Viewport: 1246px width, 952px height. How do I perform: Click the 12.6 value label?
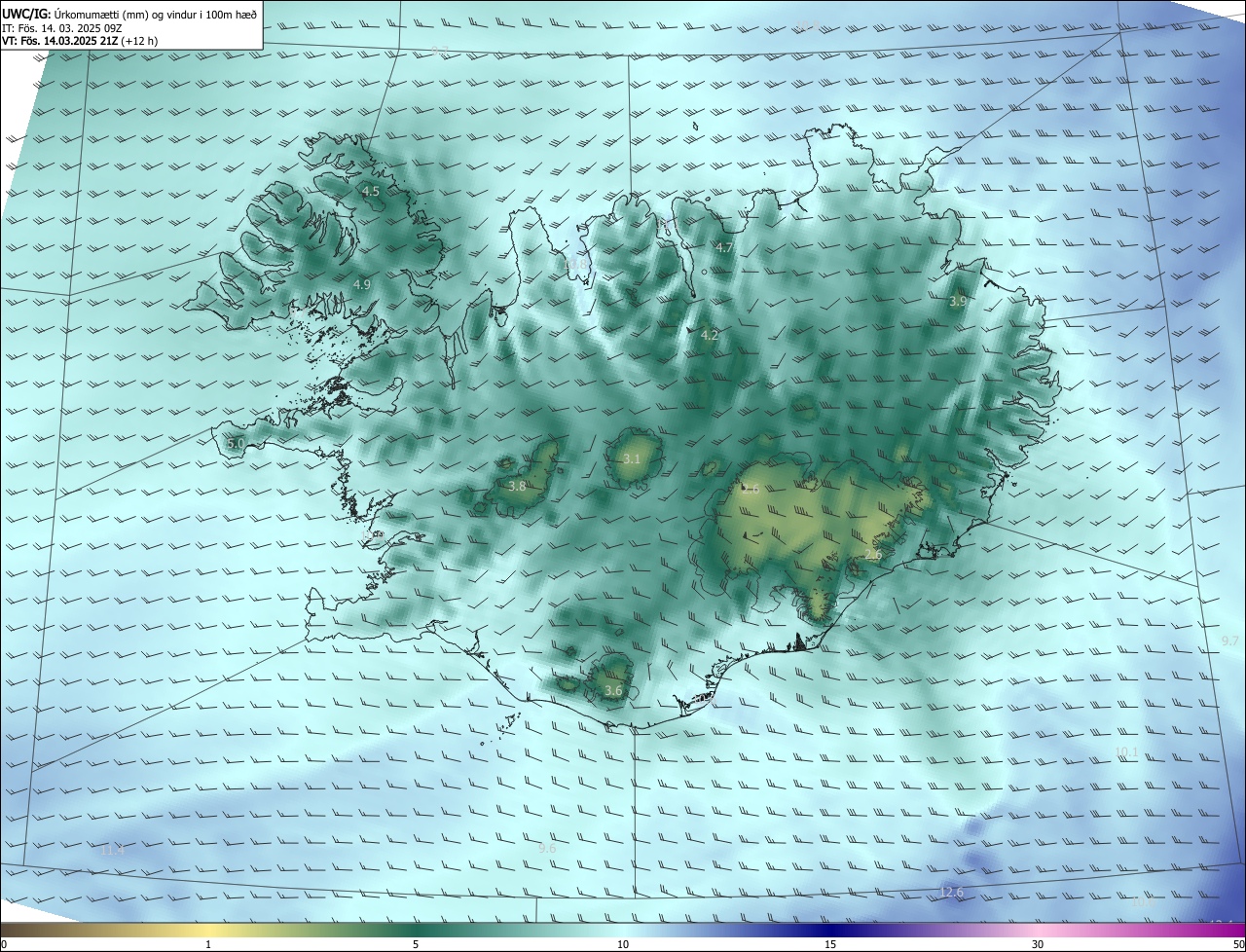pyautogui.click(x=951, y=893)
